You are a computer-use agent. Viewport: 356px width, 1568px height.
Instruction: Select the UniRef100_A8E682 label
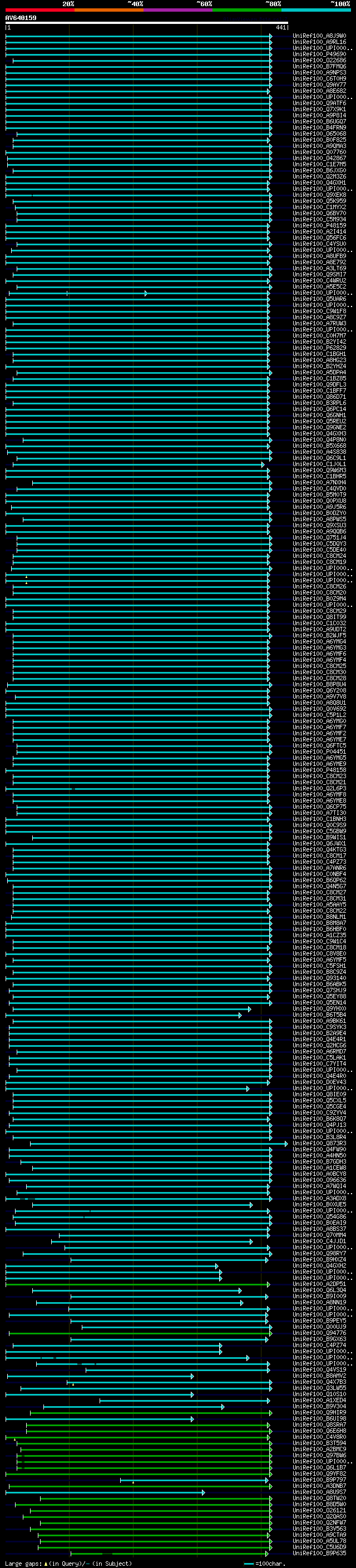319,91
